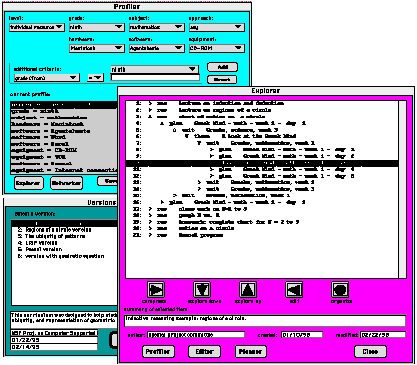Open the software dropdown in Profiler
This screenshot has width=417, height=365.
coord(156,48)
